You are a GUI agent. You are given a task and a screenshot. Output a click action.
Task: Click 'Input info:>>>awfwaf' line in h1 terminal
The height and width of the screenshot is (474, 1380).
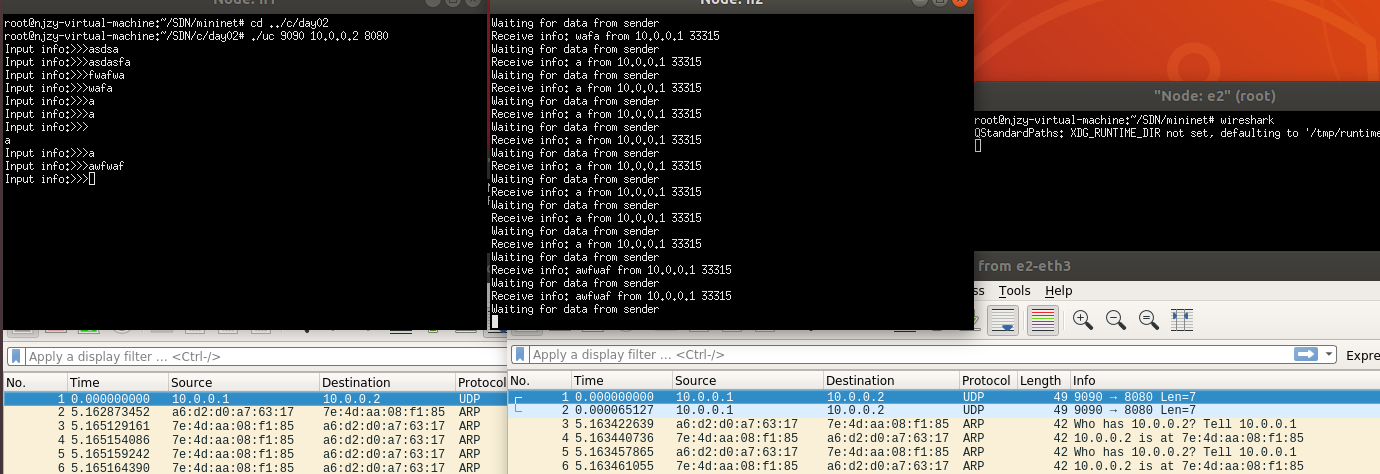62,166
